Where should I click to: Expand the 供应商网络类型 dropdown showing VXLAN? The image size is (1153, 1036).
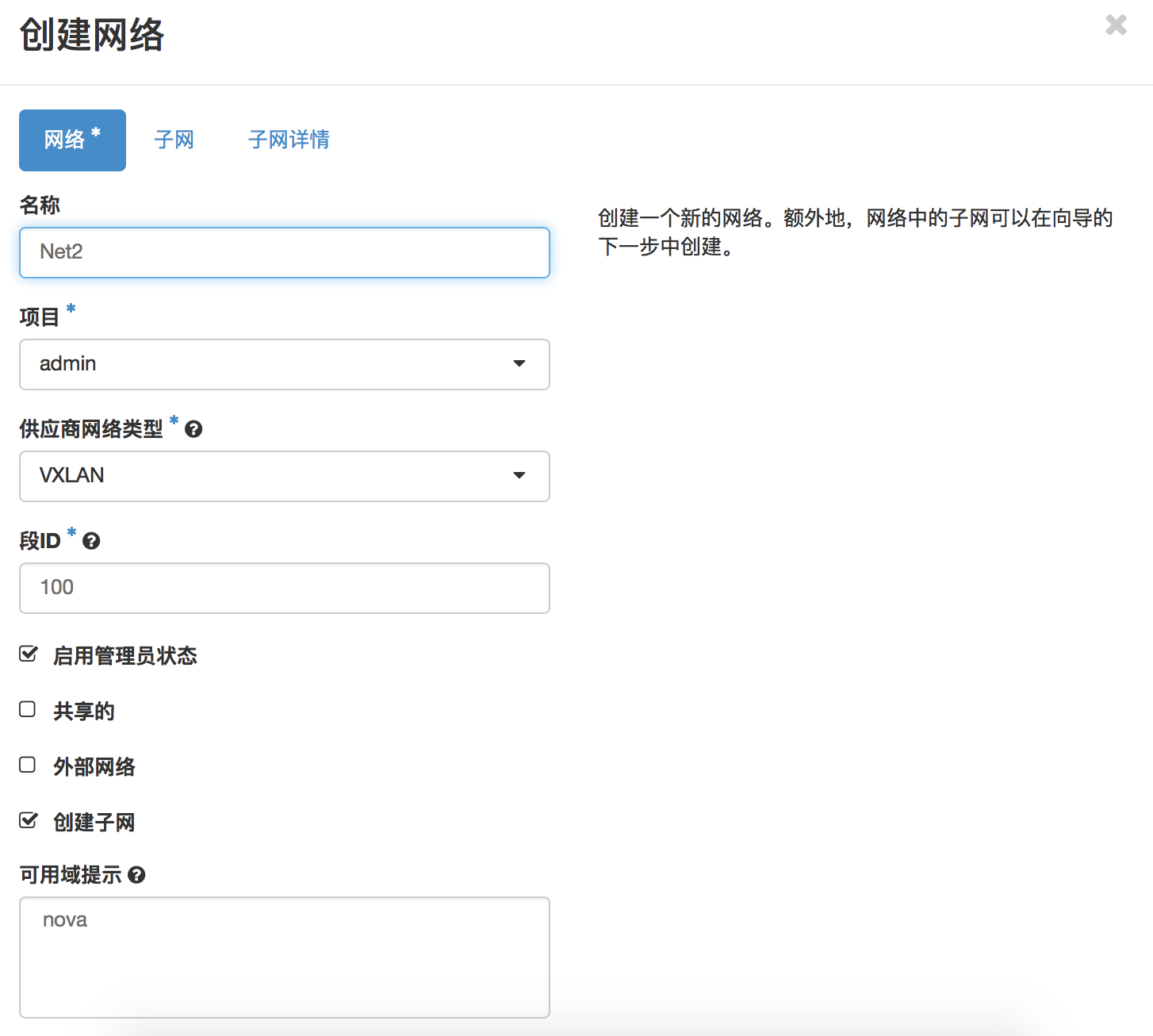(285, 476)
